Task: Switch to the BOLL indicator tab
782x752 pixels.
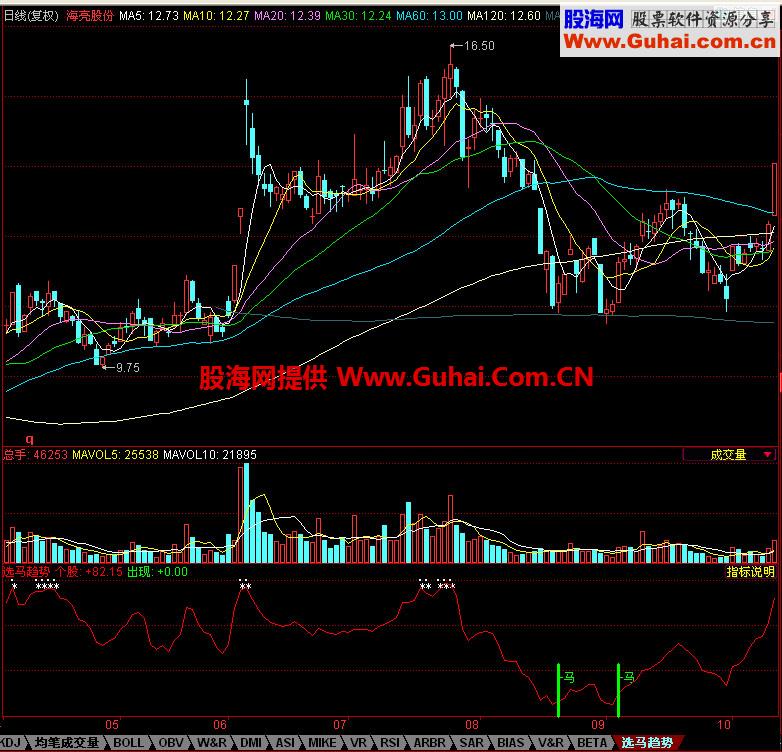Action: 128,742
